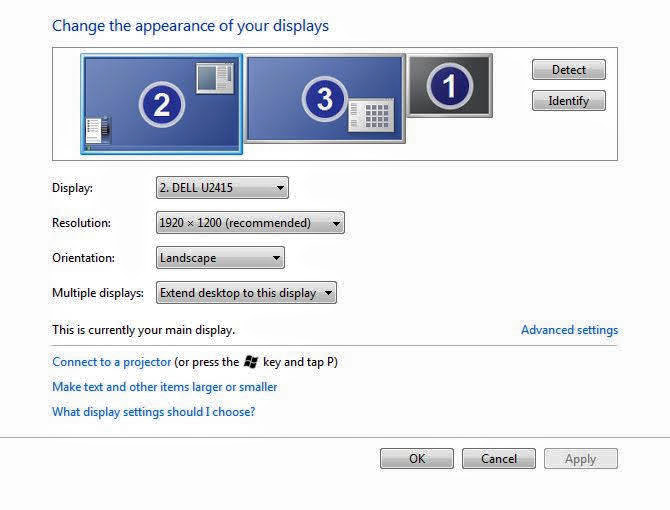Click the Apply button

click(x=580, y=459)
